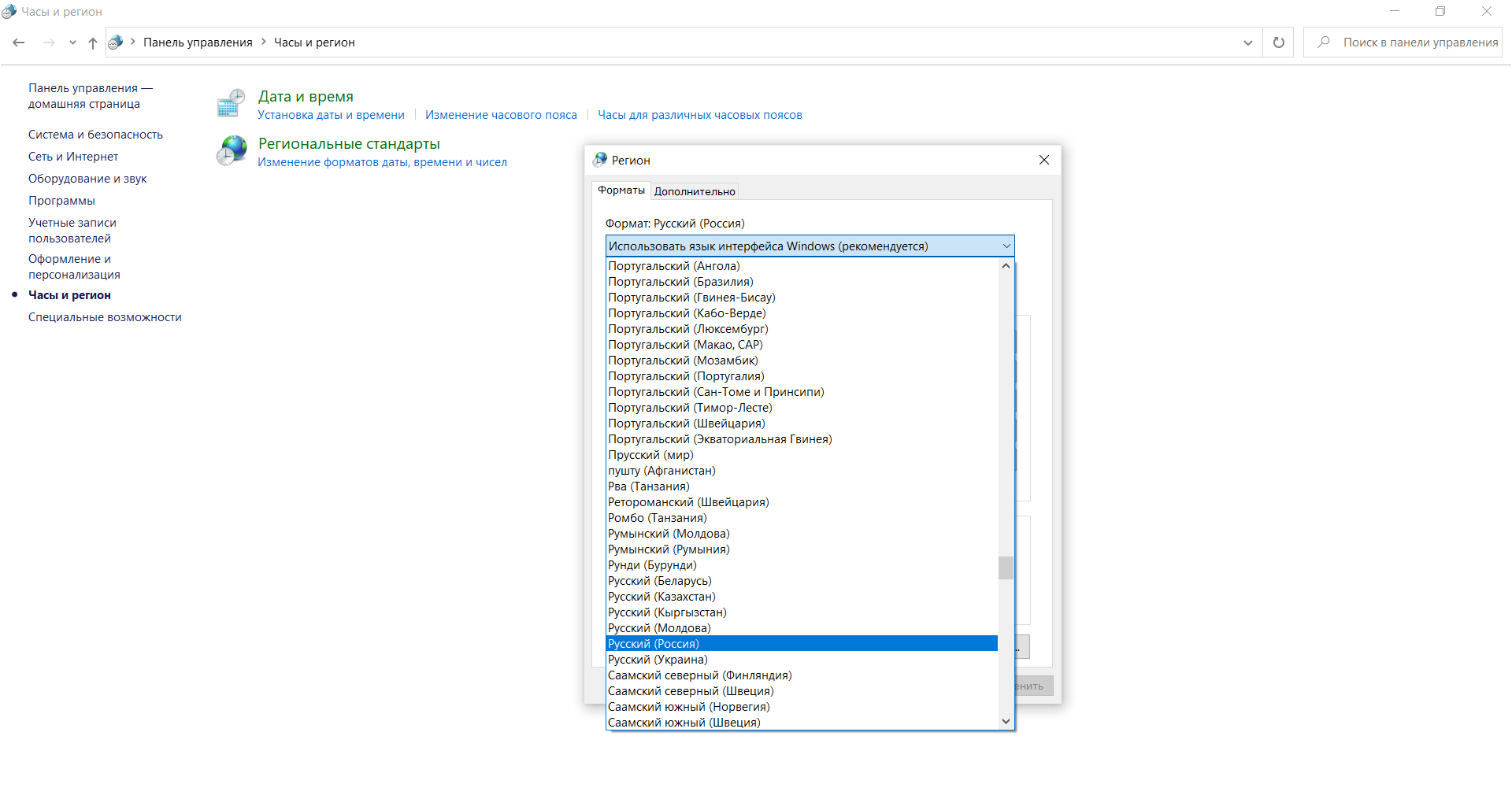Switch to the 'Дополнительно' tab
Image resolution: width=1512 pixels, height=810 pixels.
[695, 191]
